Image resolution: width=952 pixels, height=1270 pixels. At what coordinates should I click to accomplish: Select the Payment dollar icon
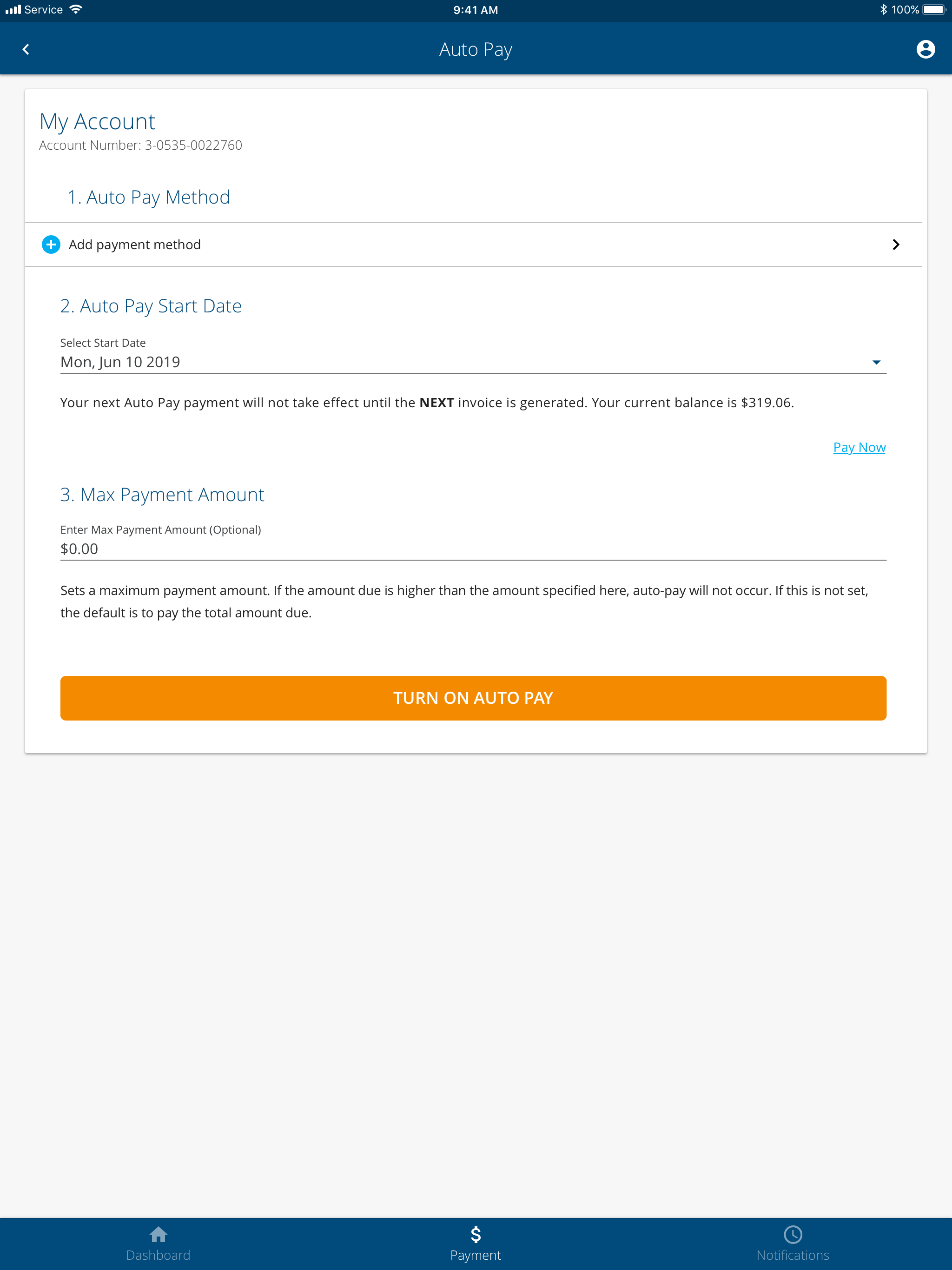476,1234
